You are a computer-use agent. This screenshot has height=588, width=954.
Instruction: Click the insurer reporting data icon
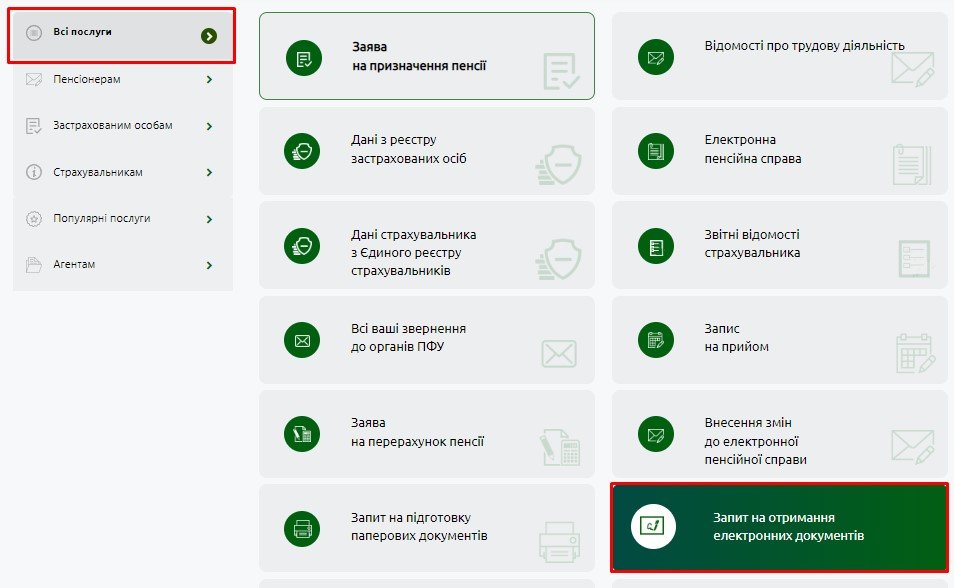pyautogui.click(x=656, y=245)
